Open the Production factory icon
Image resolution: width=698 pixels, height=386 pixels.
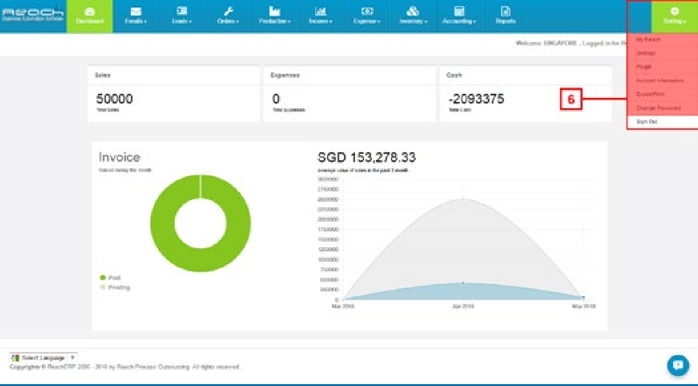(x=274, y=12)
